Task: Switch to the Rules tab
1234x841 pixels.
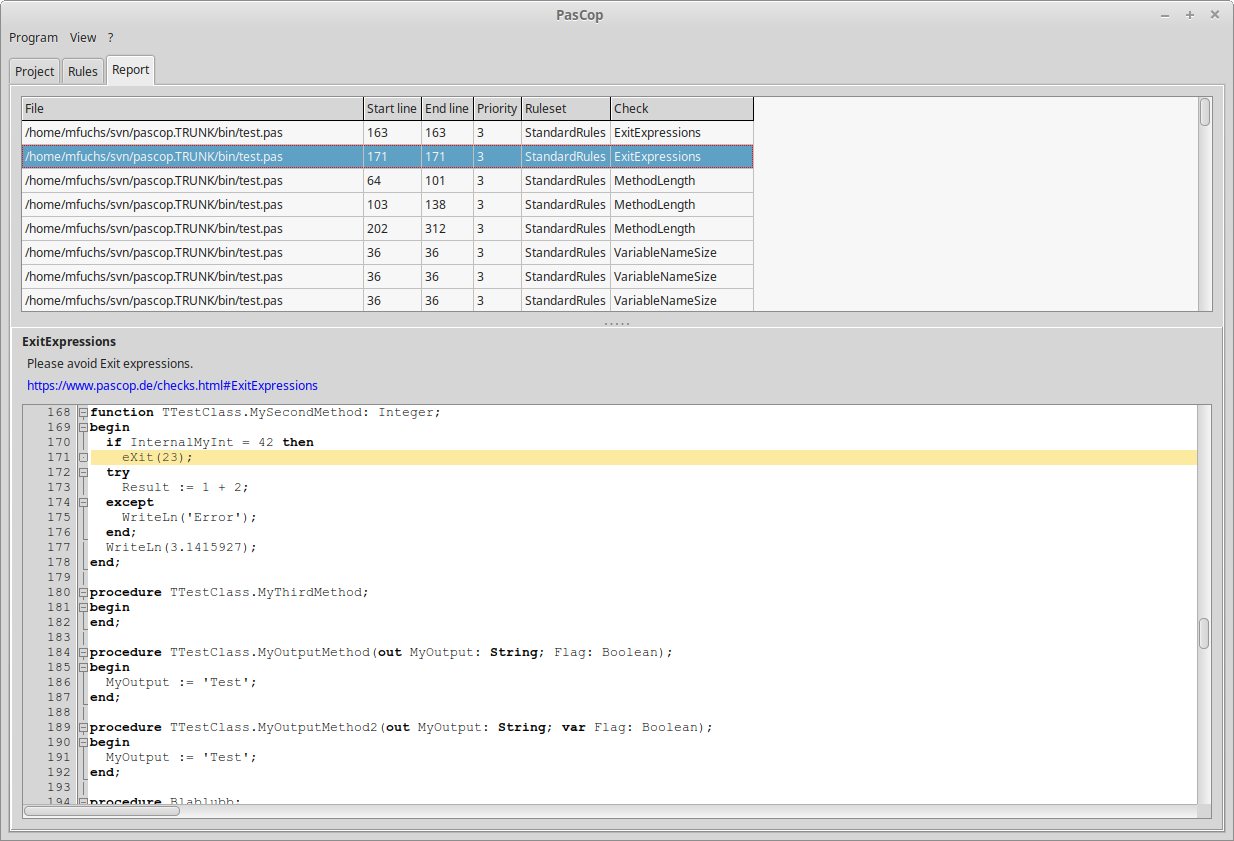Action: pyautogui.click(x=83, y=72)
